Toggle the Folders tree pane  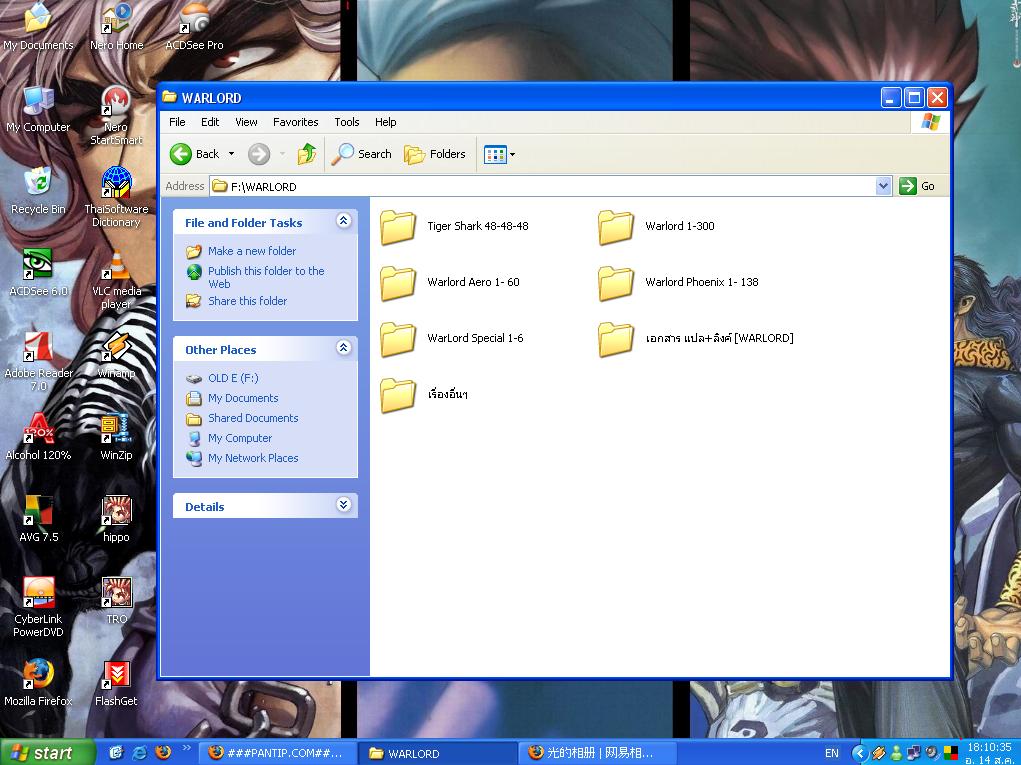point(435,154)
